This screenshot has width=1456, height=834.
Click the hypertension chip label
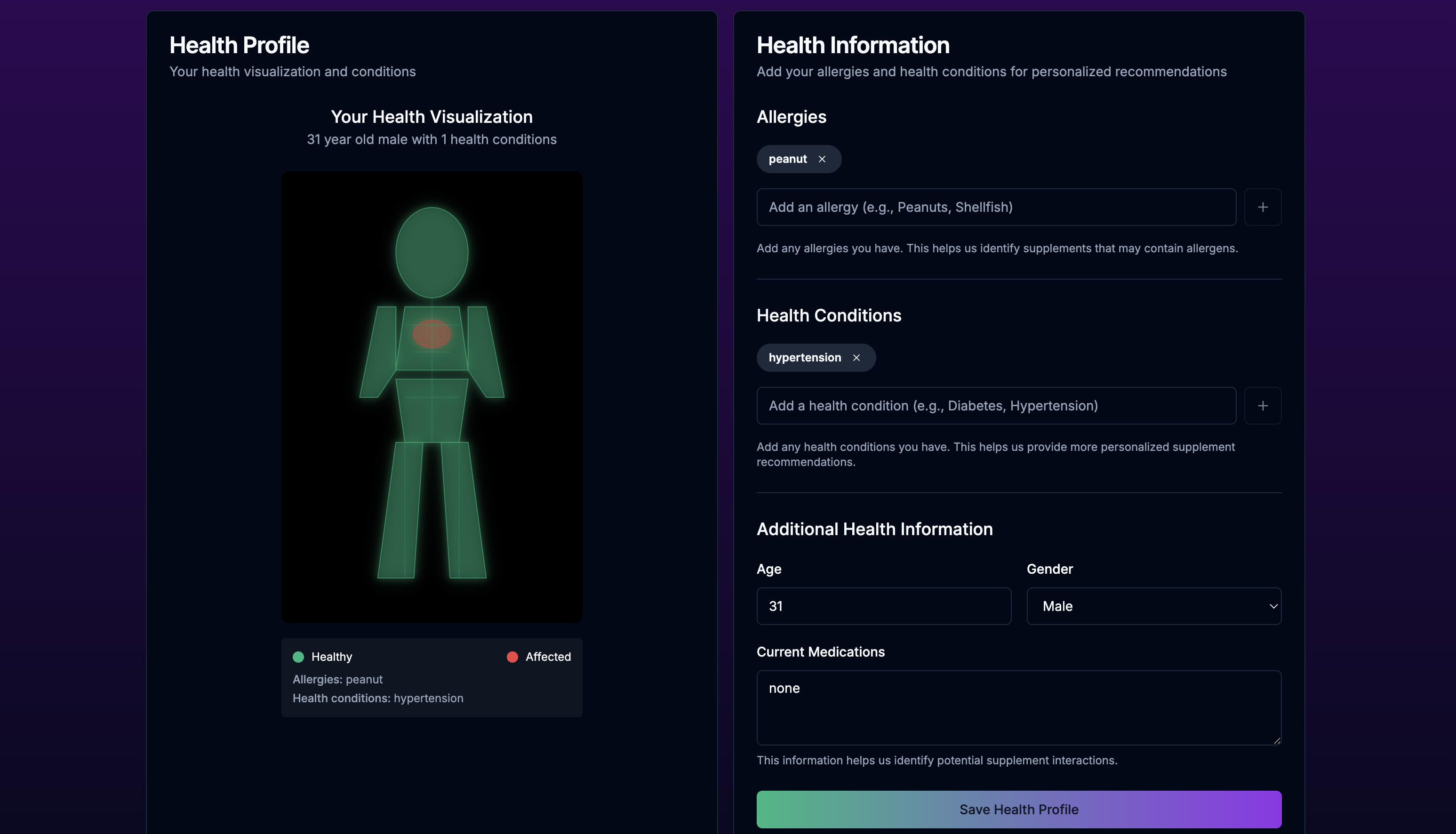(804, 358)
